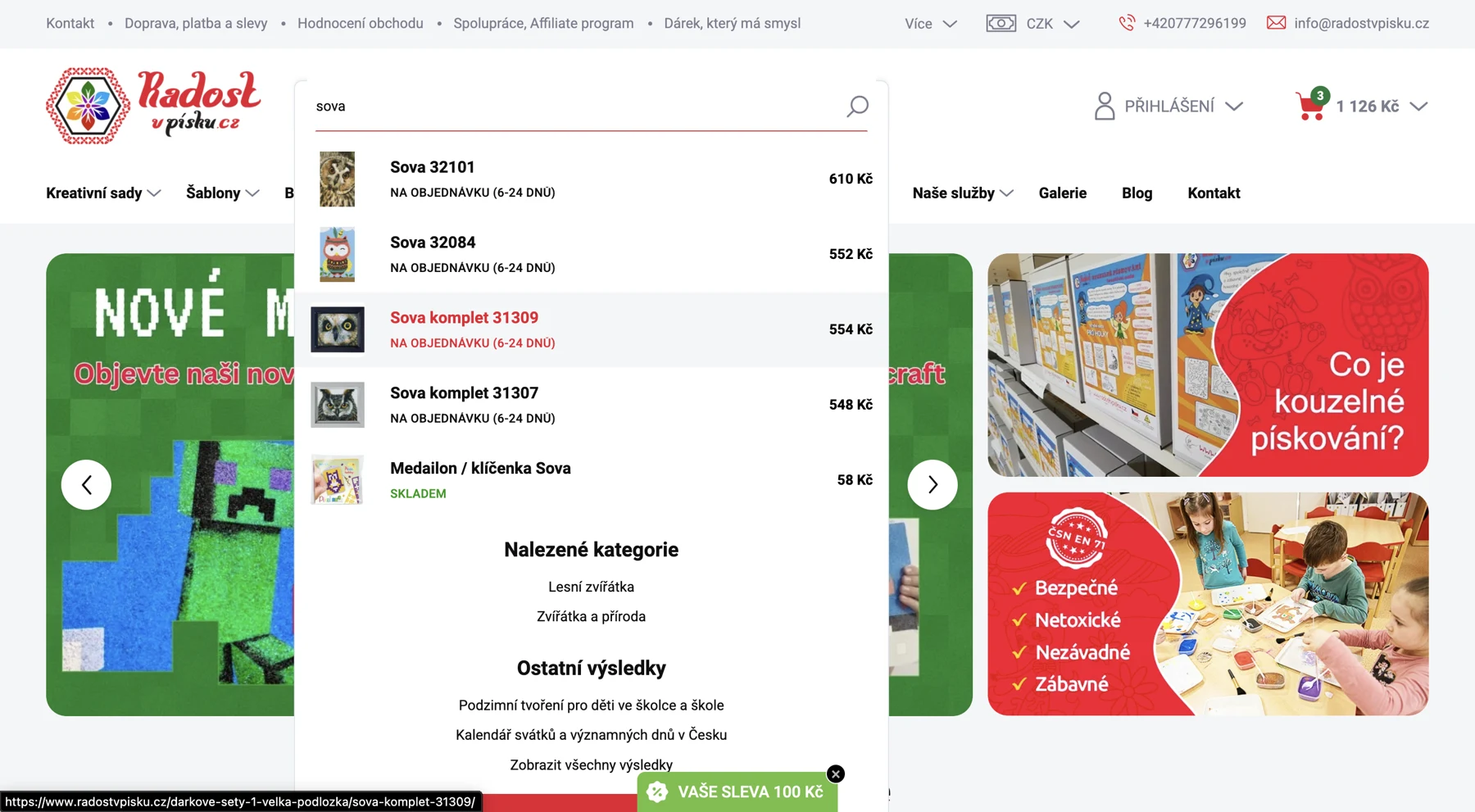Go to next banner slide
This screenshot has height=812, width=1475.
point(933,485)
